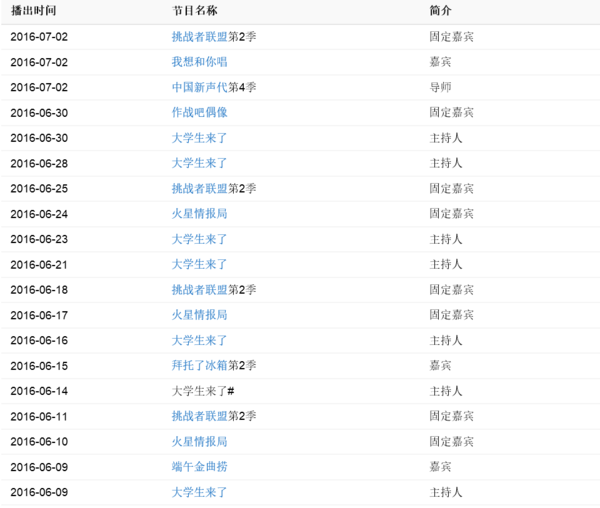Select the 大学生来了# text dated 2016-06-14
The image size is (600, 508).
click(x=203, y=391)
